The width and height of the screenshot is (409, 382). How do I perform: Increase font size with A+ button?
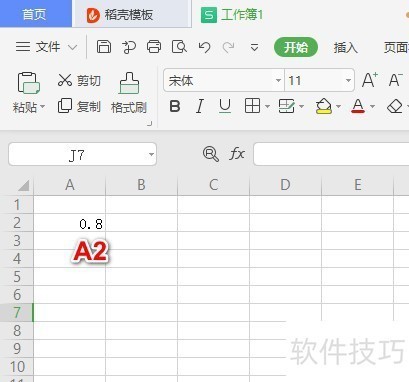[370, 80]
